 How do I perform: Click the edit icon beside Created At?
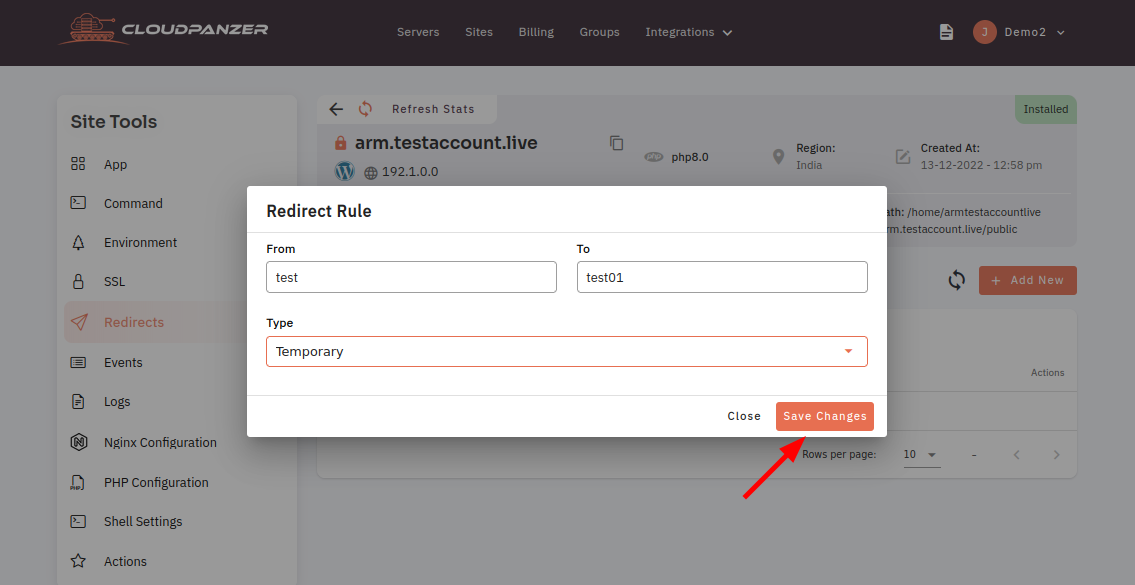(903, 156)
